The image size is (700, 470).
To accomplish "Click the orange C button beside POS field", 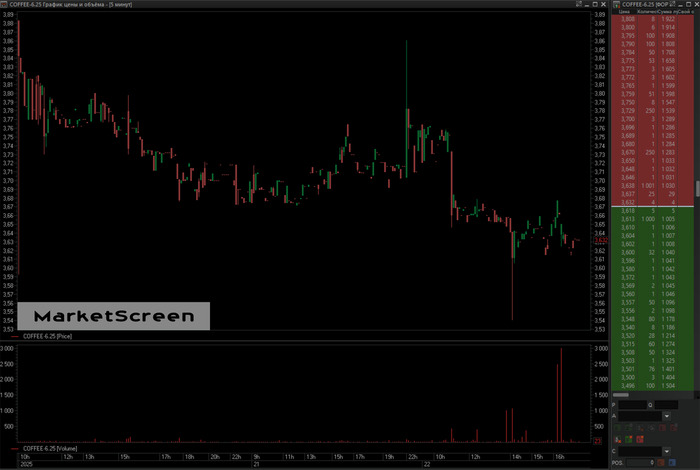I will 661,462.
